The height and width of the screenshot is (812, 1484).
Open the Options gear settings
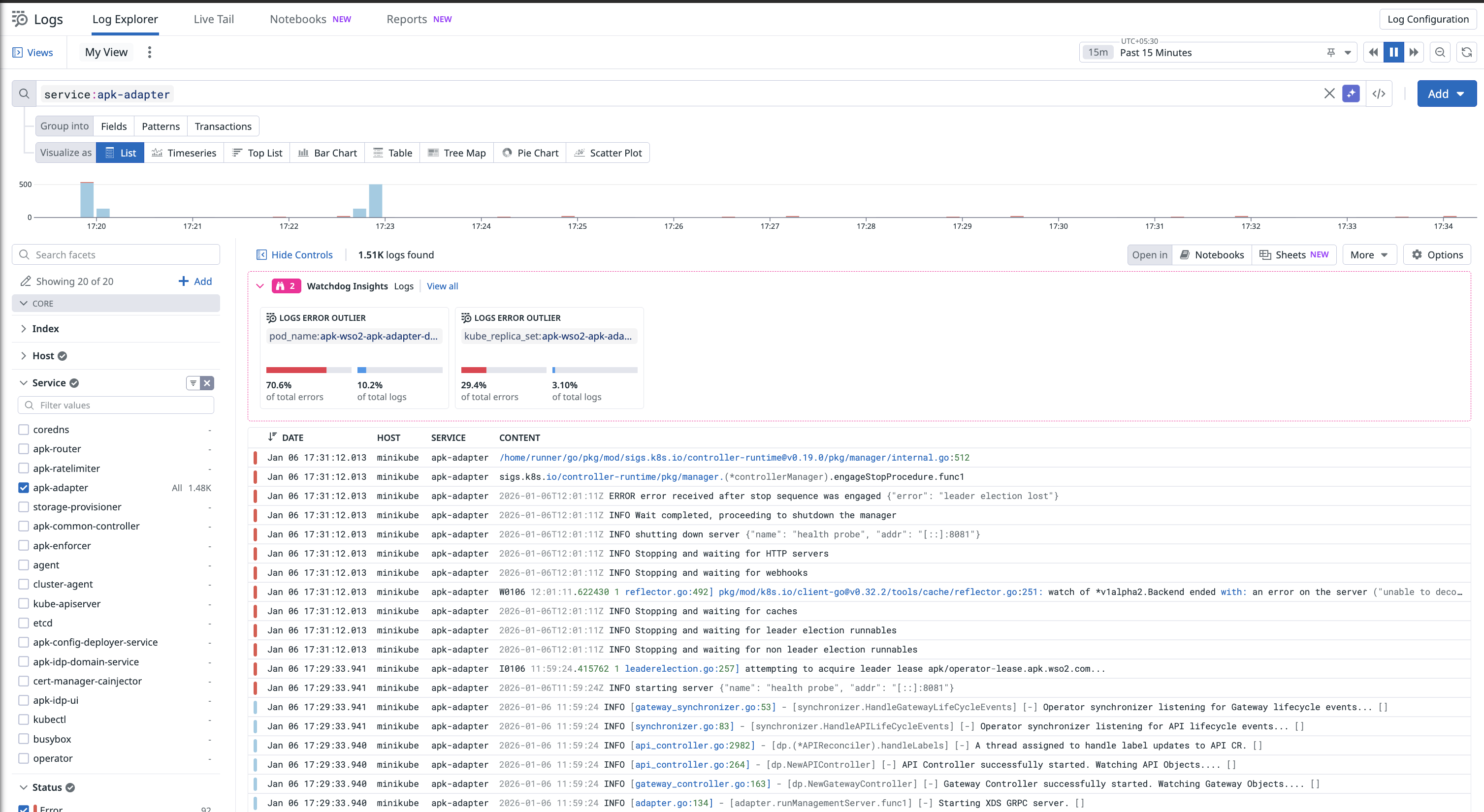click(x=1437, y=254)
